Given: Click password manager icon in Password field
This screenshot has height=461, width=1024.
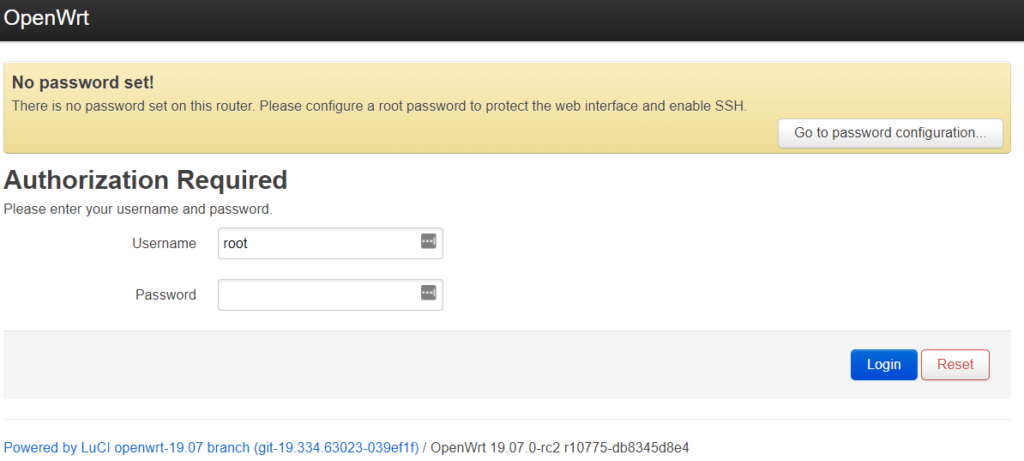Looking at the screenshot, I should click(x=428, y=293).
